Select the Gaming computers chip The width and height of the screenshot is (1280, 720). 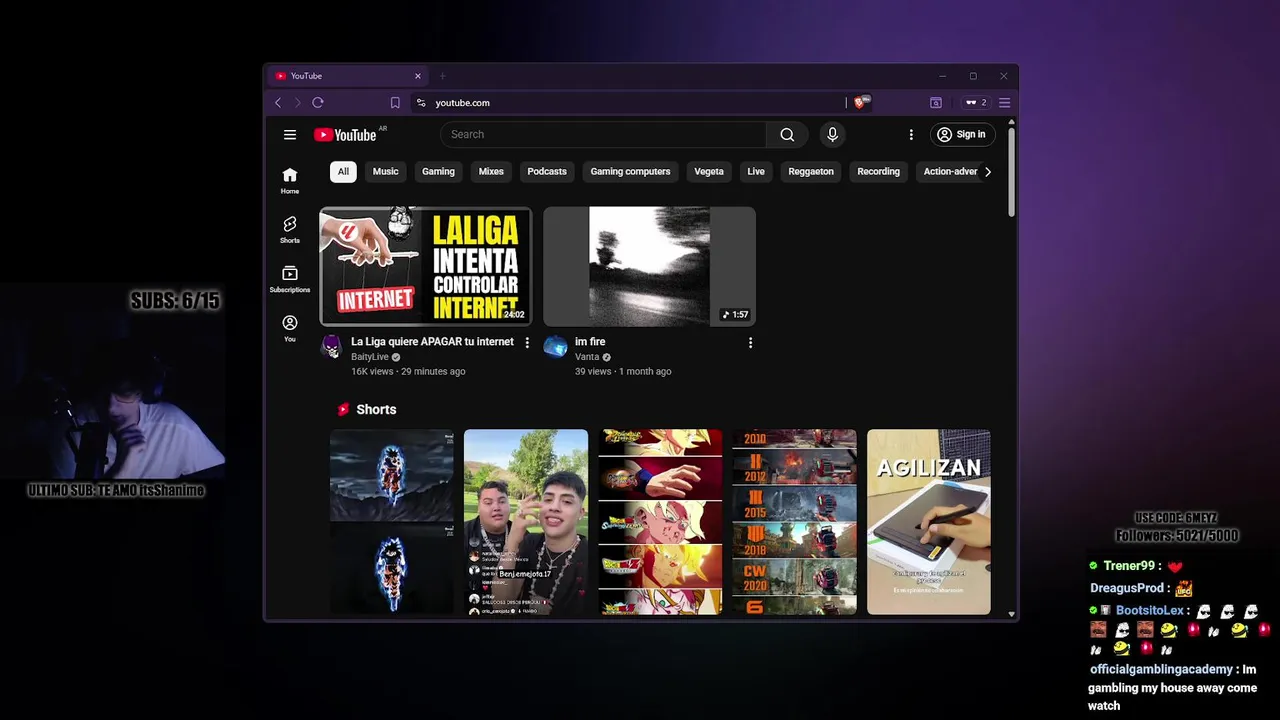click(630, 172)
